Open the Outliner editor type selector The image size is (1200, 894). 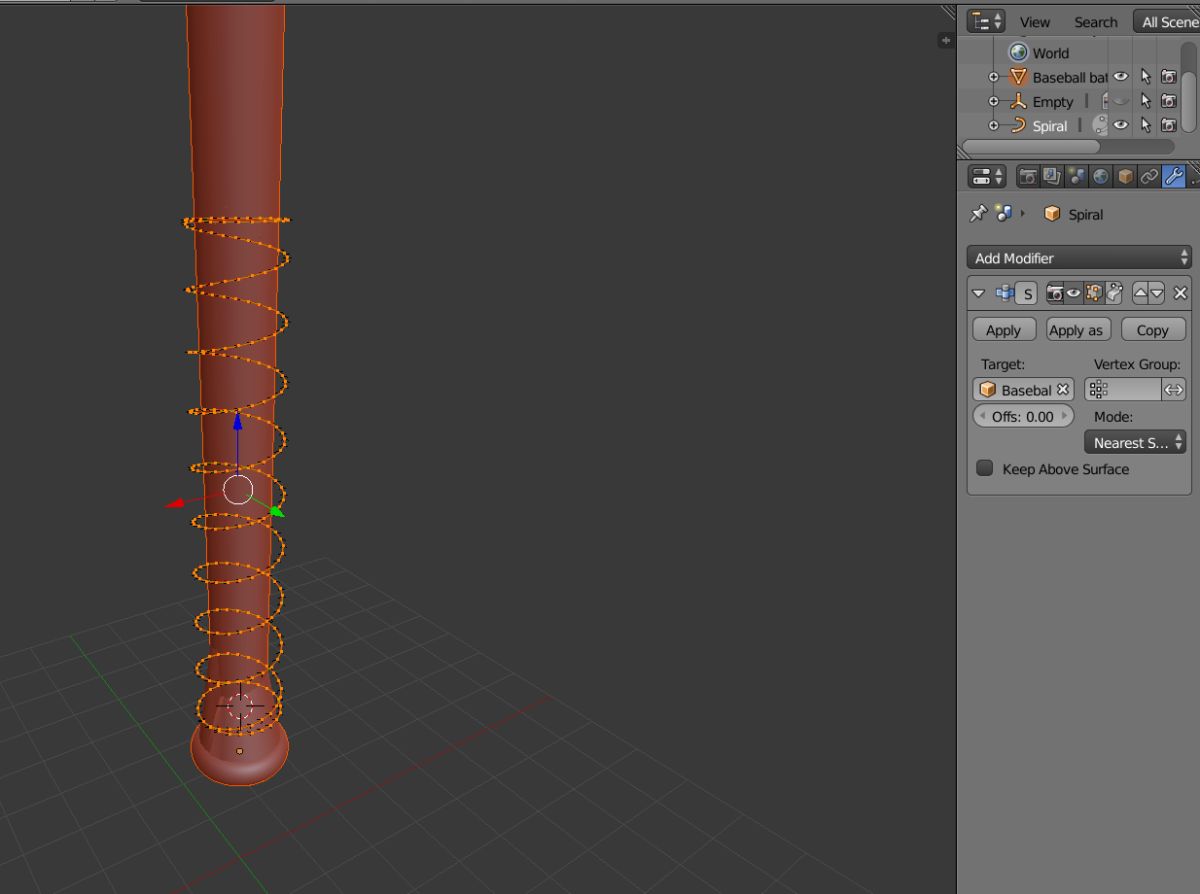pyautogui.click(x=986, y=21)
